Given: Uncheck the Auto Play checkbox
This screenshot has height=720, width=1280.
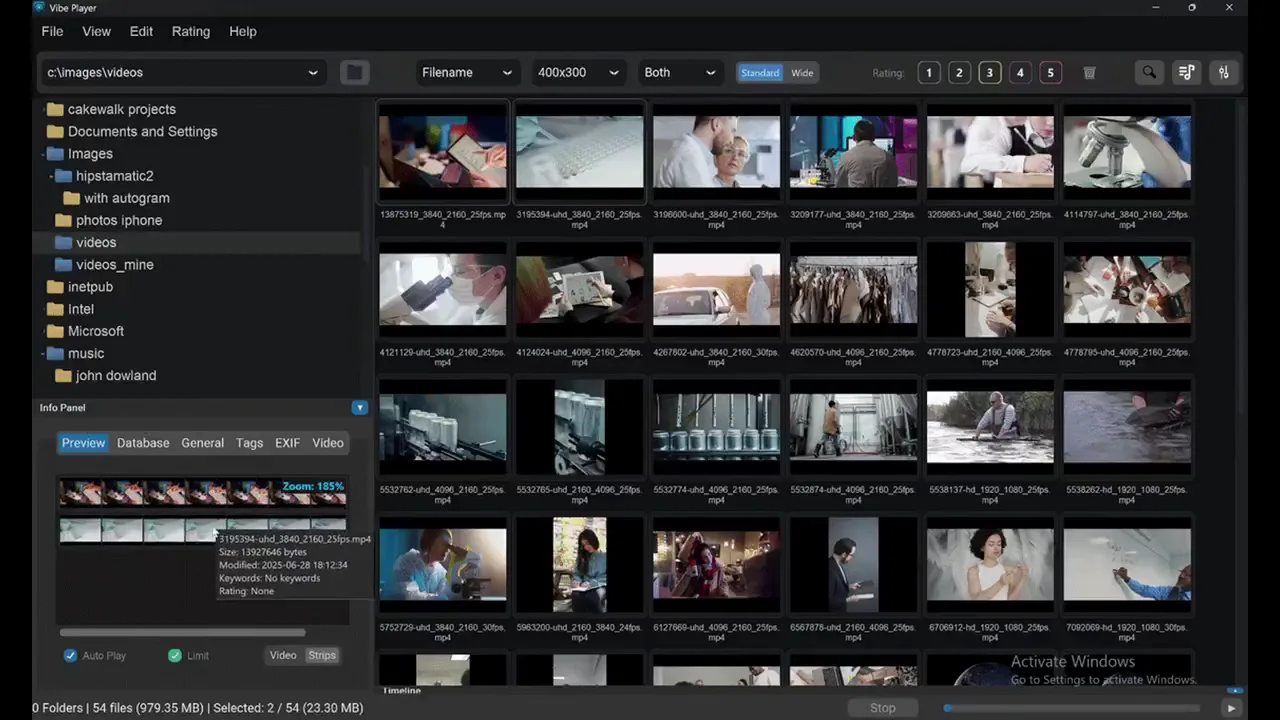Looking at the screenshot, I should (x=70, y=656).
